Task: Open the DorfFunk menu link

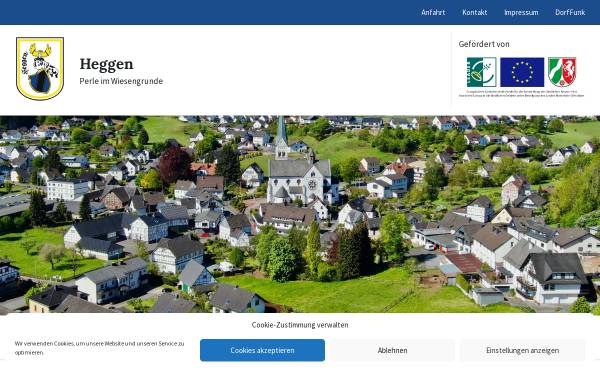Action: (x=570, y=12)
